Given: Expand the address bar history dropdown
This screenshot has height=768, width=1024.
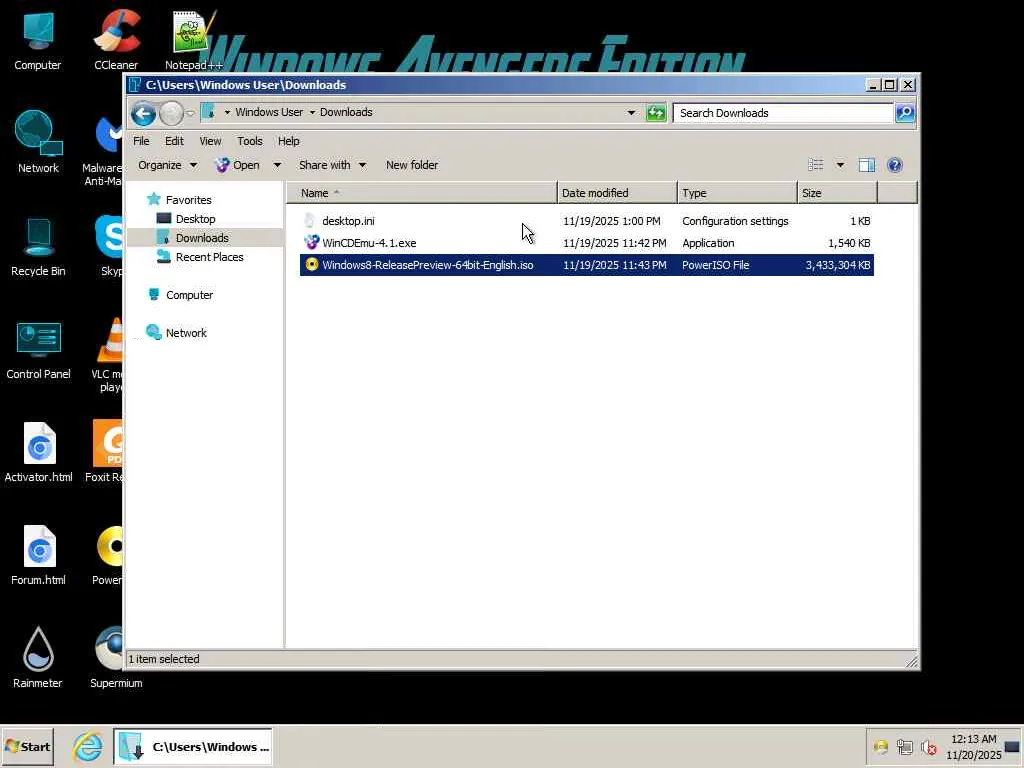Looking at the screenshot, I should (631, 113).
